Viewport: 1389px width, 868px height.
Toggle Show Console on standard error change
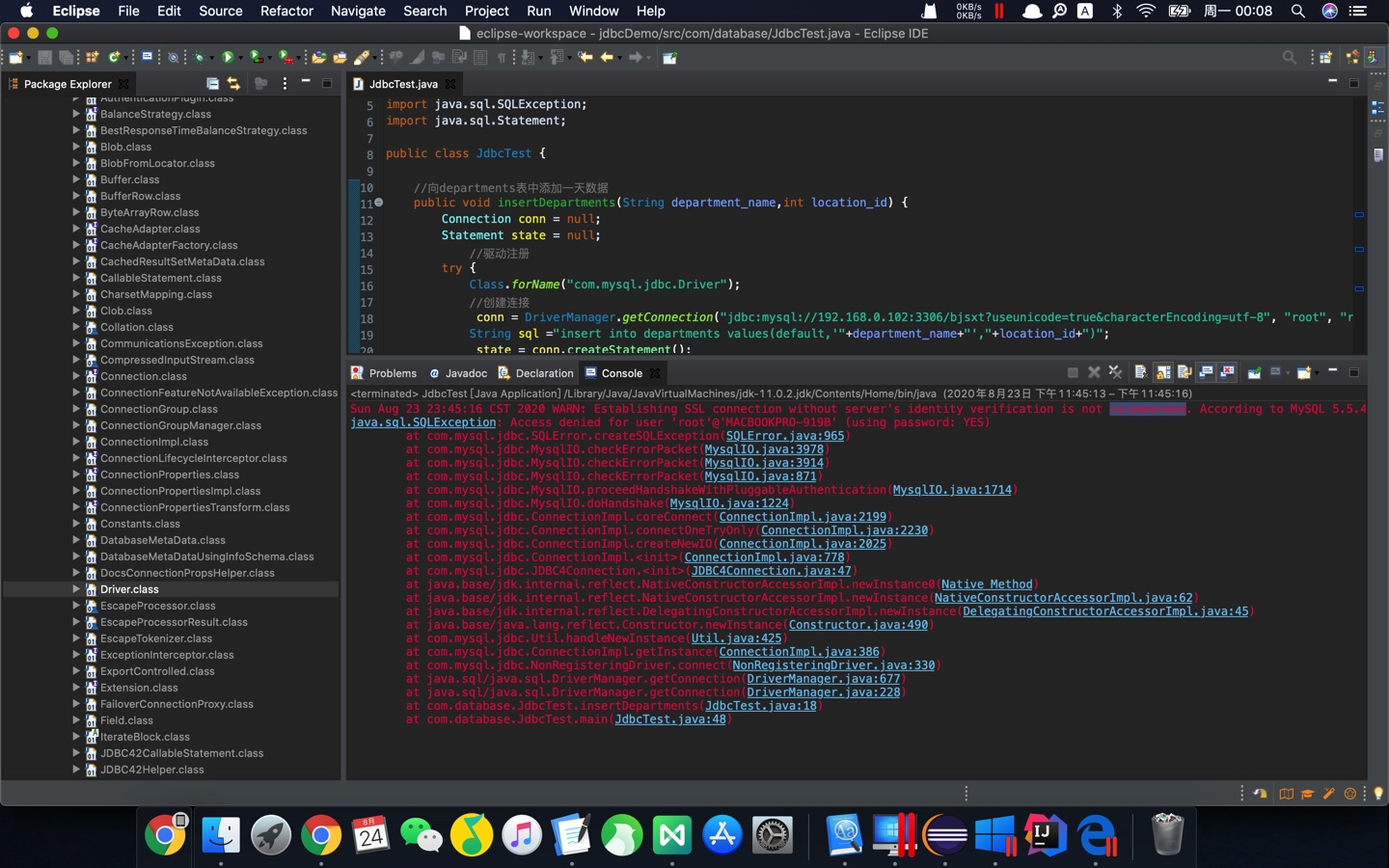click(x=1227, y=372)
